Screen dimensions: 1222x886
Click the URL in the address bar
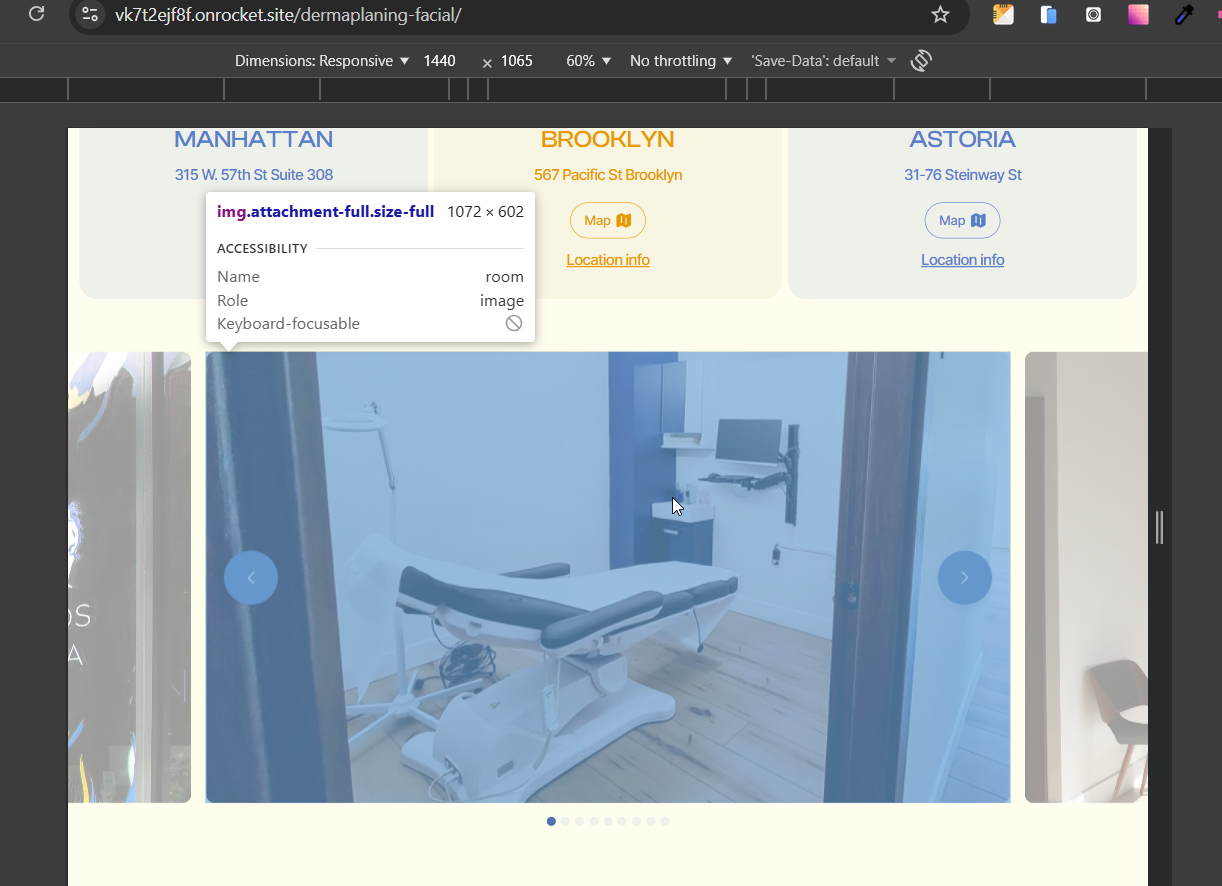[x=288, y=14]
